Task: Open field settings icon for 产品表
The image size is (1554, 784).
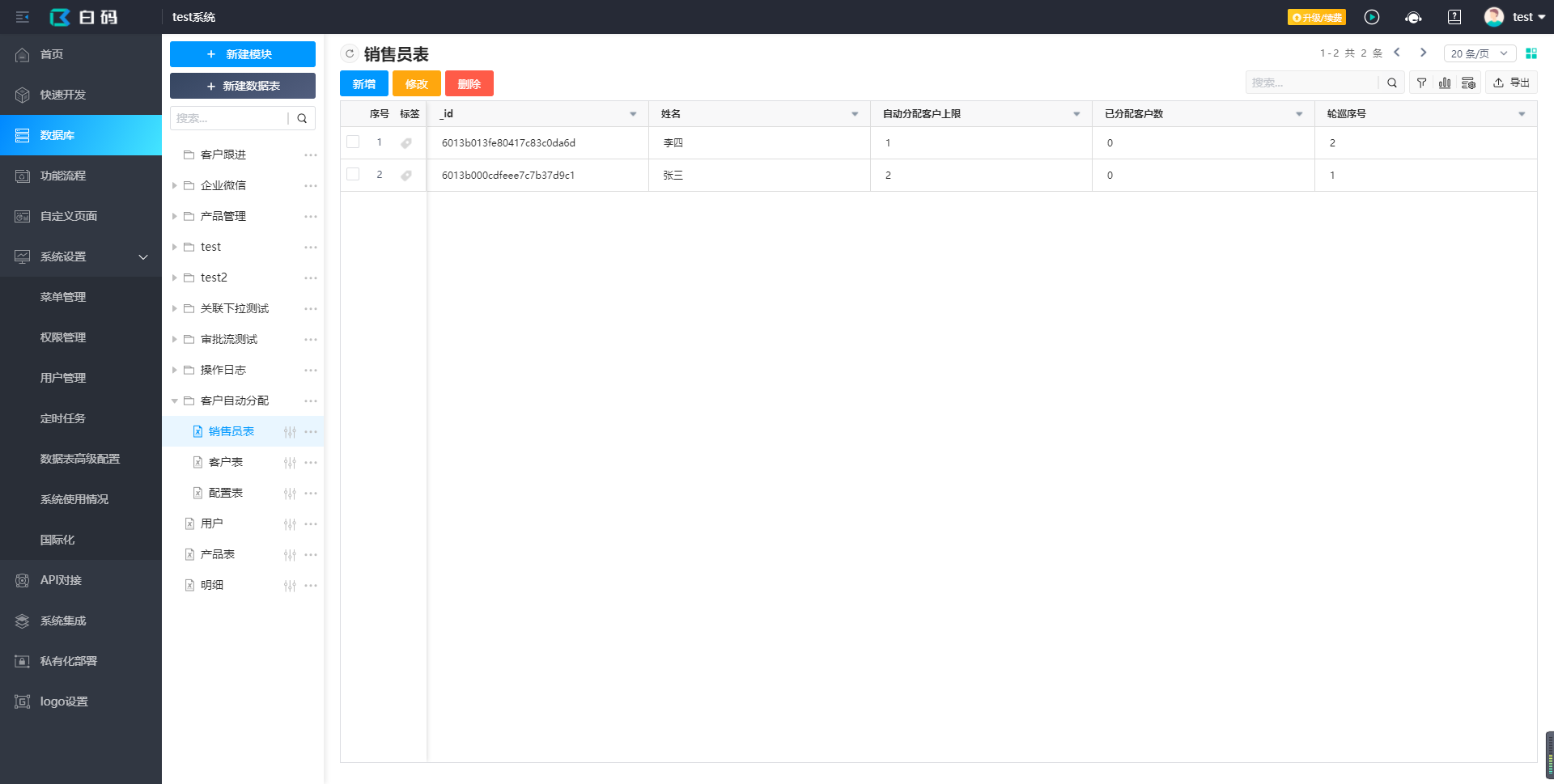Action: (290, 555)
